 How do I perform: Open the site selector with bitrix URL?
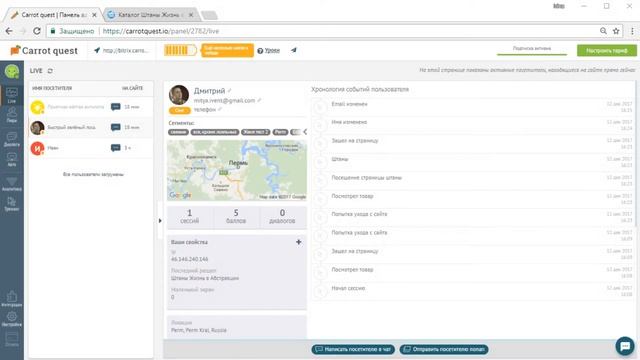click(x=122, y=50)
